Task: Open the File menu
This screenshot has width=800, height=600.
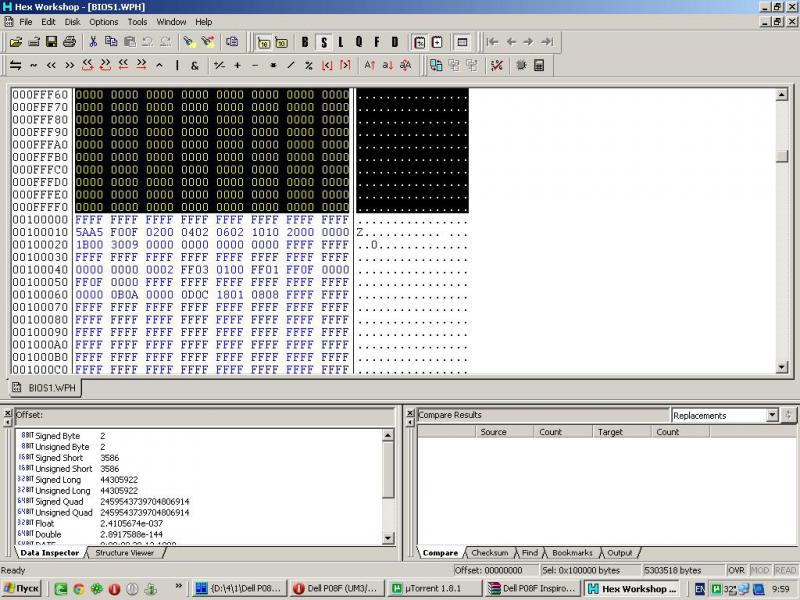Action: point(26,22)
